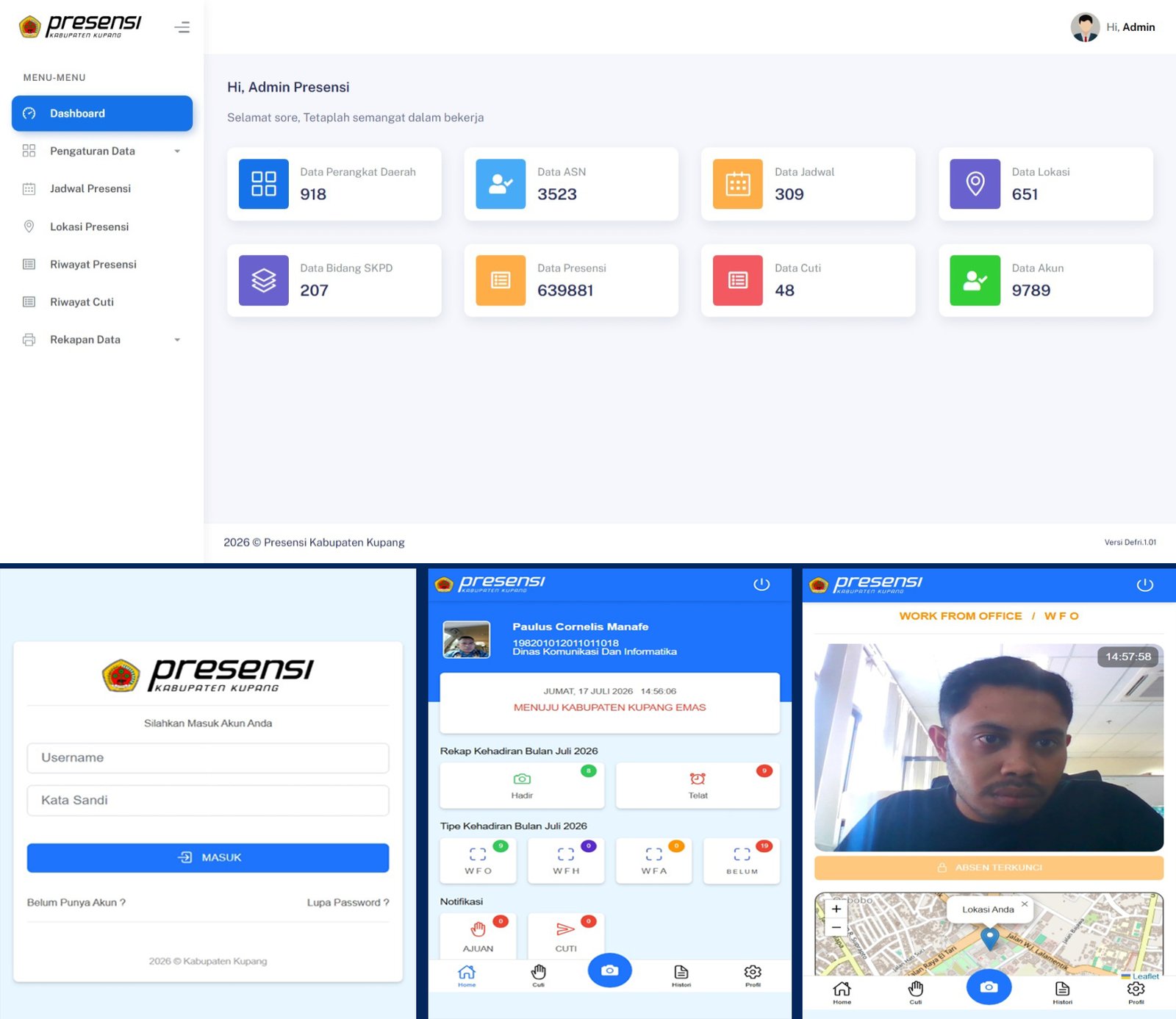The image size is (1176, 1019).
Task: Zoom in on the map
Action: tap(836, 909)
